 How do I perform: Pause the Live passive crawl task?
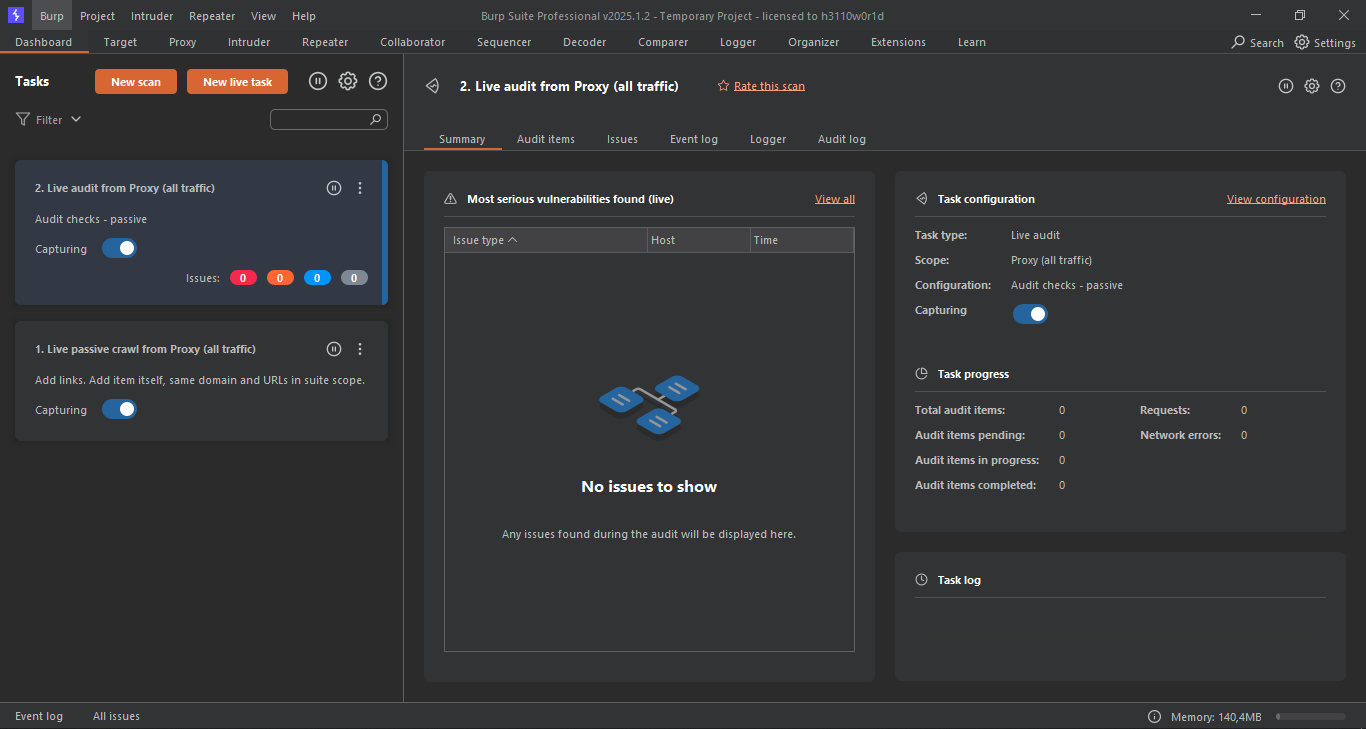[x=334, y=349]
